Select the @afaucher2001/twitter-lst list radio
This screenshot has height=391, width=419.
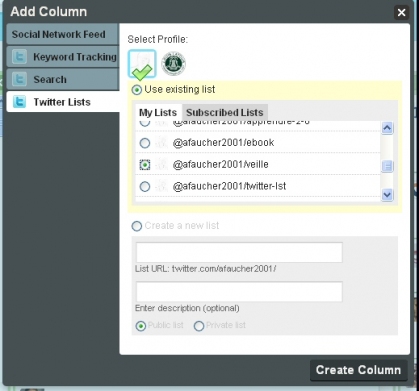coord(145,186)
